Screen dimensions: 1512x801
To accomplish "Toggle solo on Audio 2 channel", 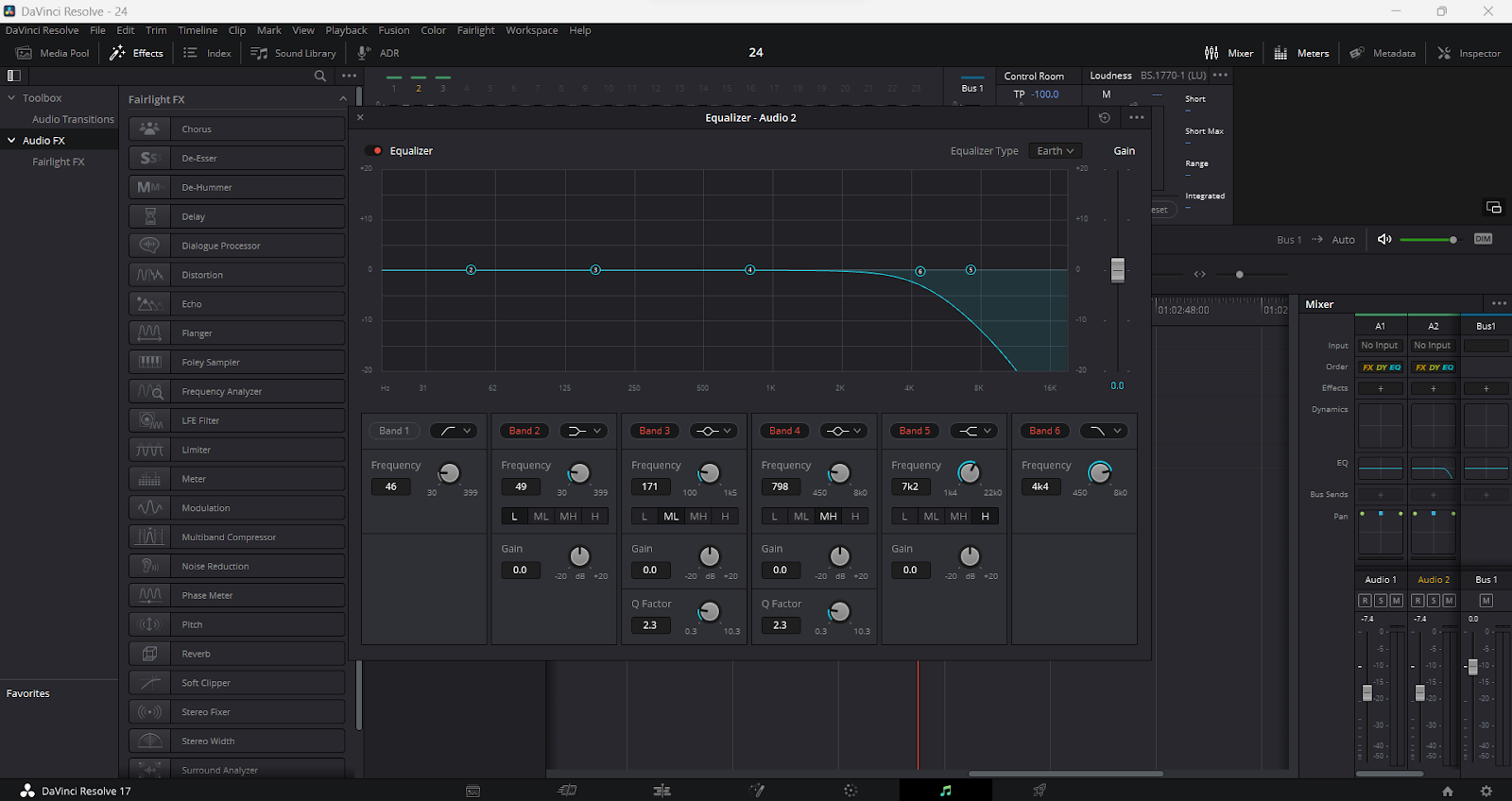I will tap(1434, 601).
